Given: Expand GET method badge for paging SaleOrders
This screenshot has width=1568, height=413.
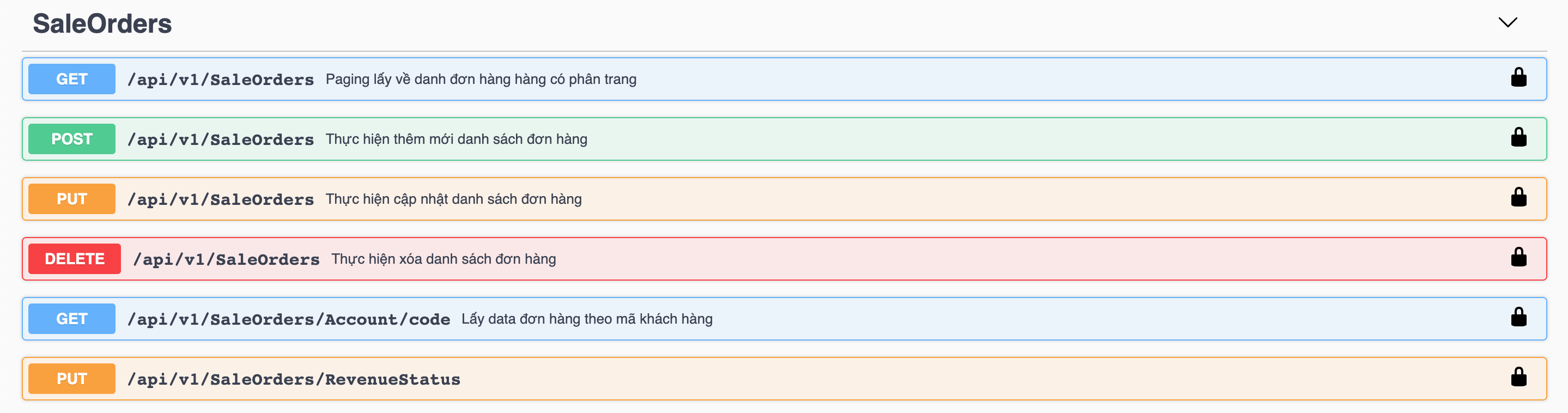Looking at the screenshot, I should point(72,79).
